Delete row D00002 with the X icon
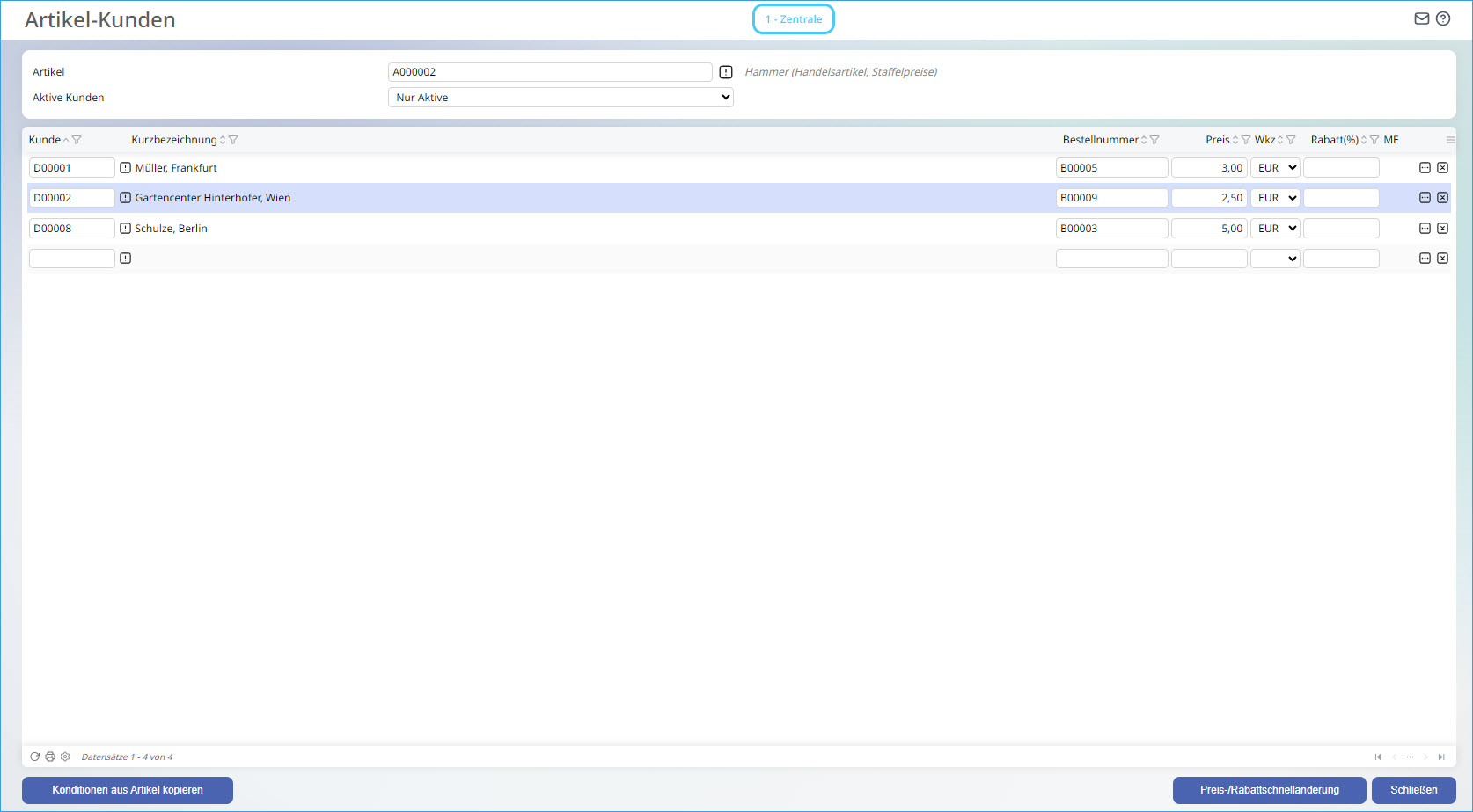The height and width of the screenshot is (812, 1473). (1442, 198)
